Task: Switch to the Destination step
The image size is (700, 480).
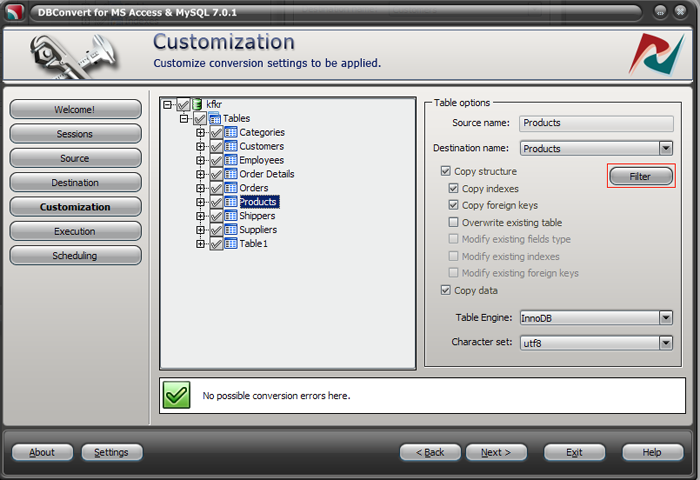Action: [x=75, y=183]
